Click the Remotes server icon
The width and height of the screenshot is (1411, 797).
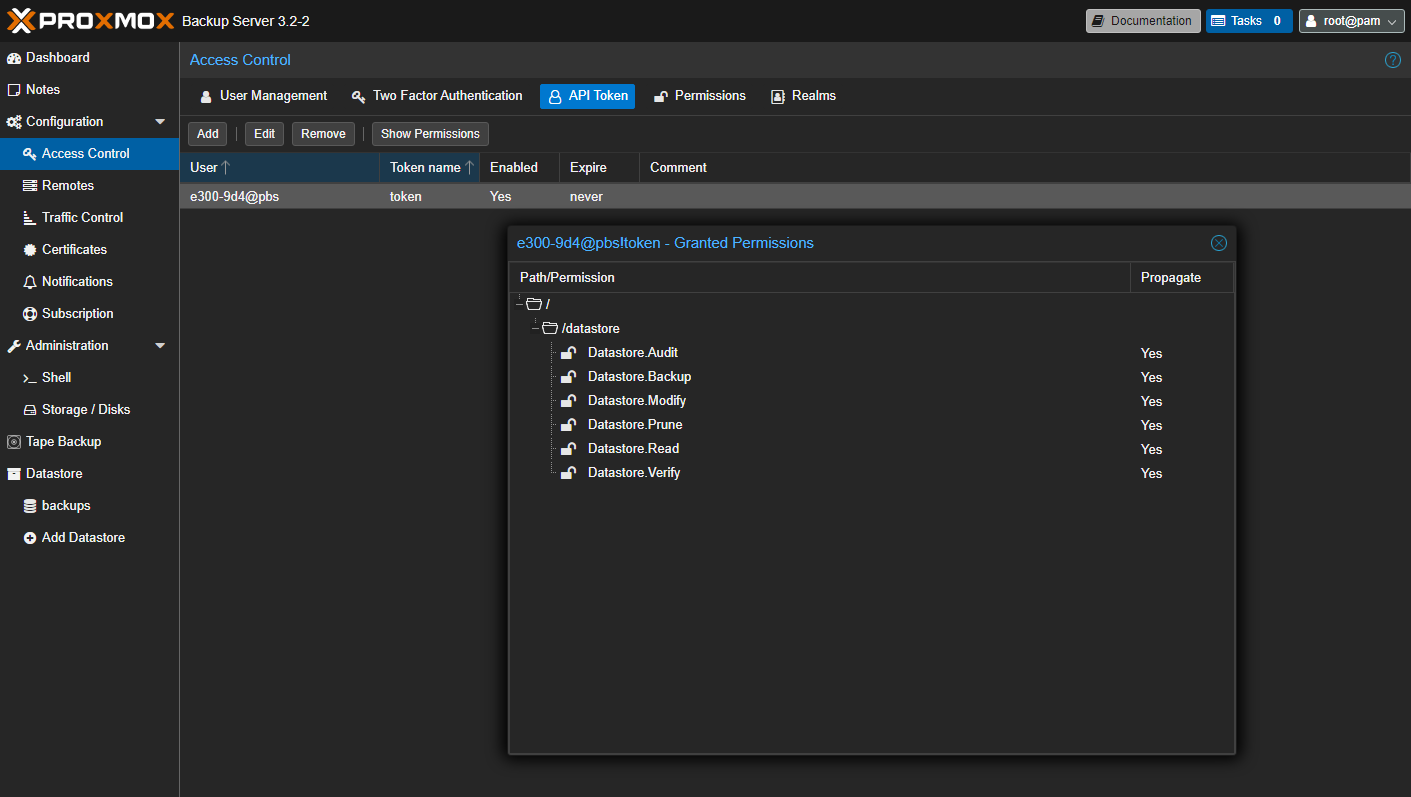(x=30, y=186)
